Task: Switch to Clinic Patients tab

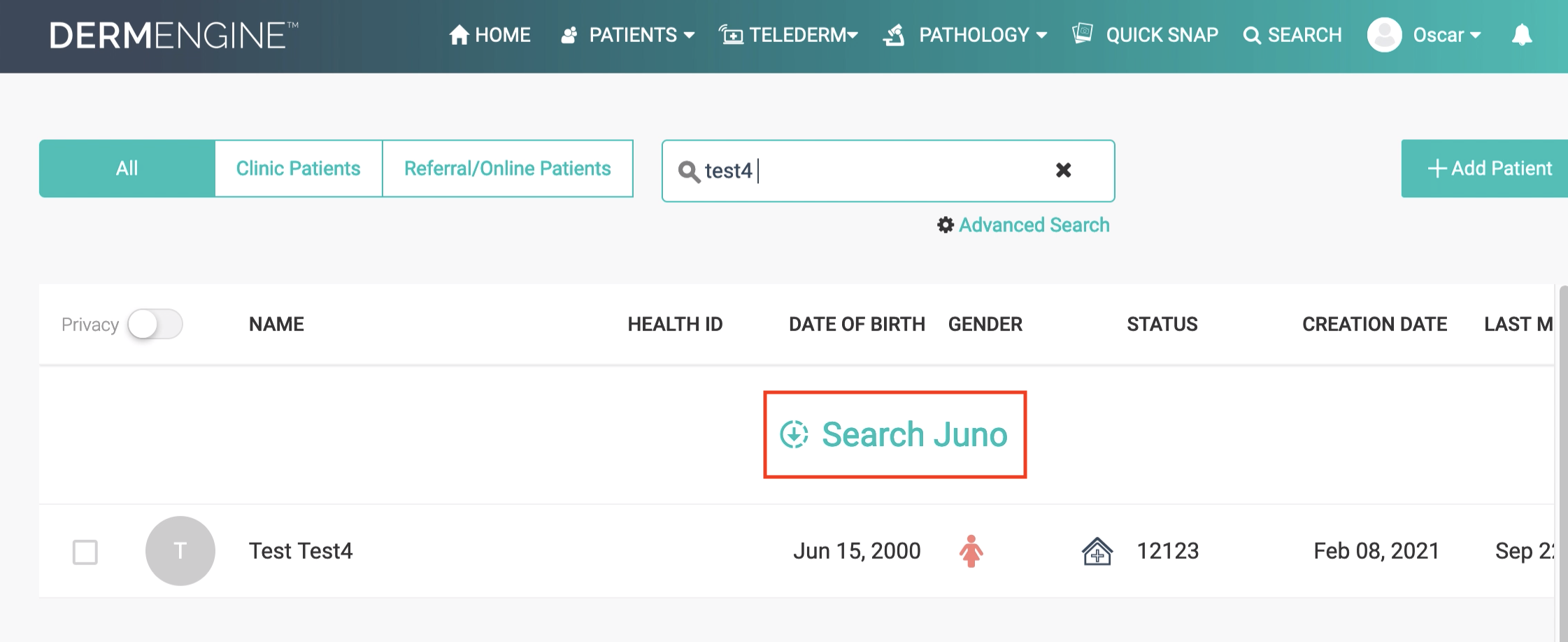Action: [x=298, y=169]
